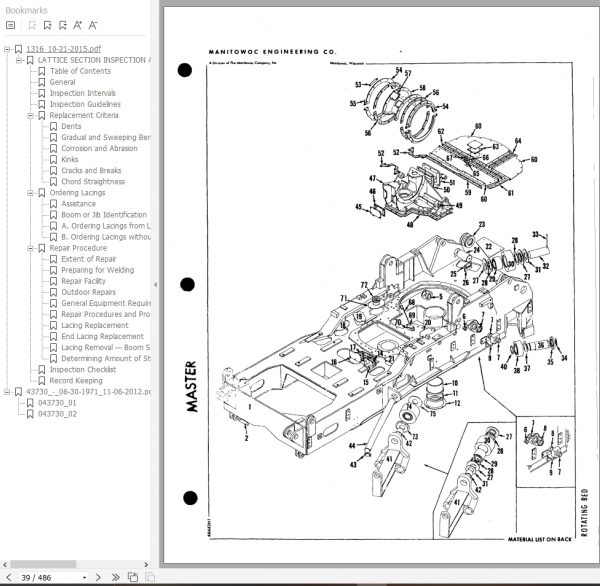This screenshot has width=600, height=586.
Task: Go to the previous page arrow
Action: [x=9, y=577]
